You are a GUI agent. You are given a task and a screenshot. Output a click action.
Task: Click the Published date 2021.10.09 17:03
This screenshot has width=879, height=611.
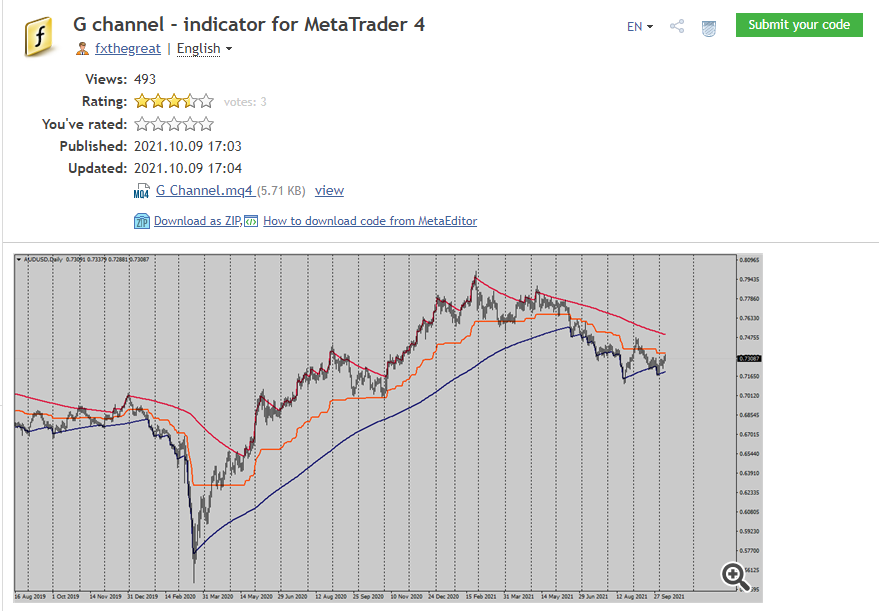coord(188,146)
